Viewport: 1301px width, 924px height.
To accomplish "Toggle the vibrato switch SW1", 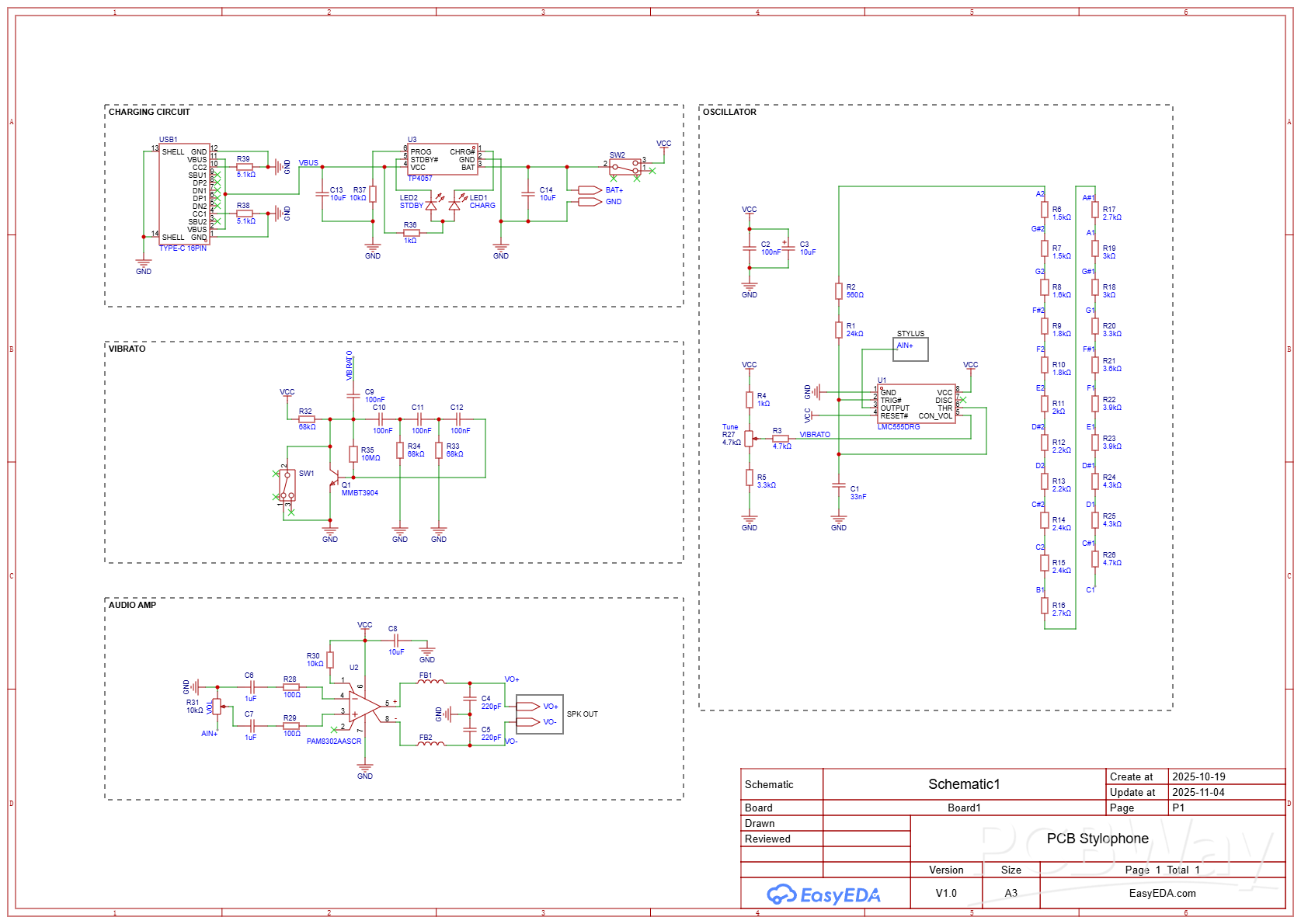I will coord(289,485).
